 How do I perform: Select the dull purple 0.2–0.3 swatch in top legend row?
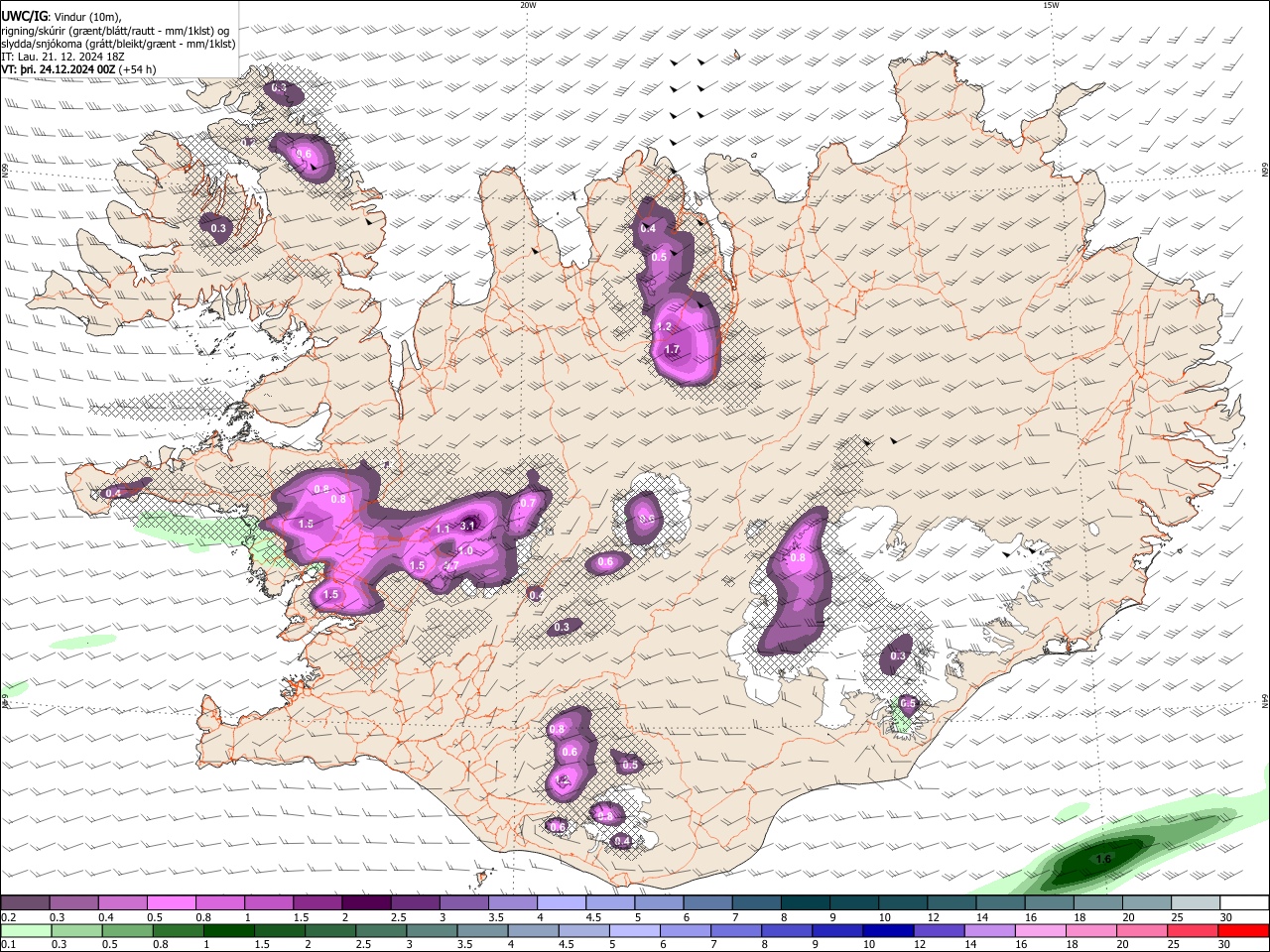pos(25,903)
